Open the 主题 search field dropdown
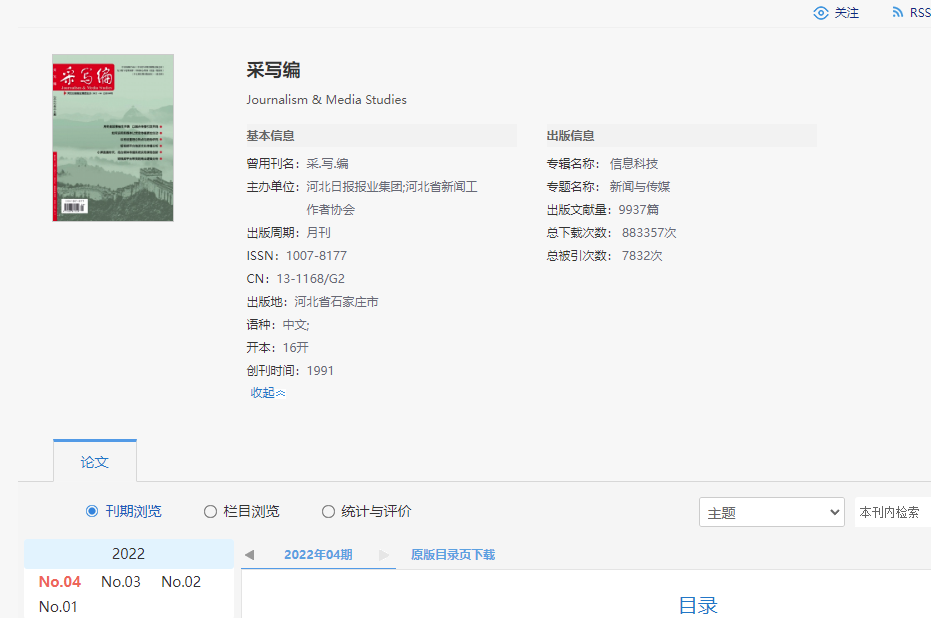 (772, 513)
